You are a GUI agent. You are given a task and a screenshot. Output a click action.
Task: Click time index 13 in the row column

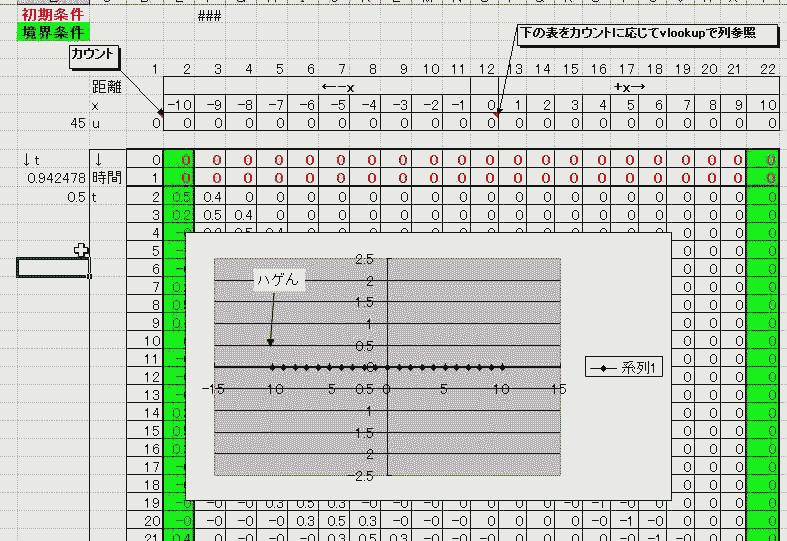pyautogui.click(x=145, y=395)
